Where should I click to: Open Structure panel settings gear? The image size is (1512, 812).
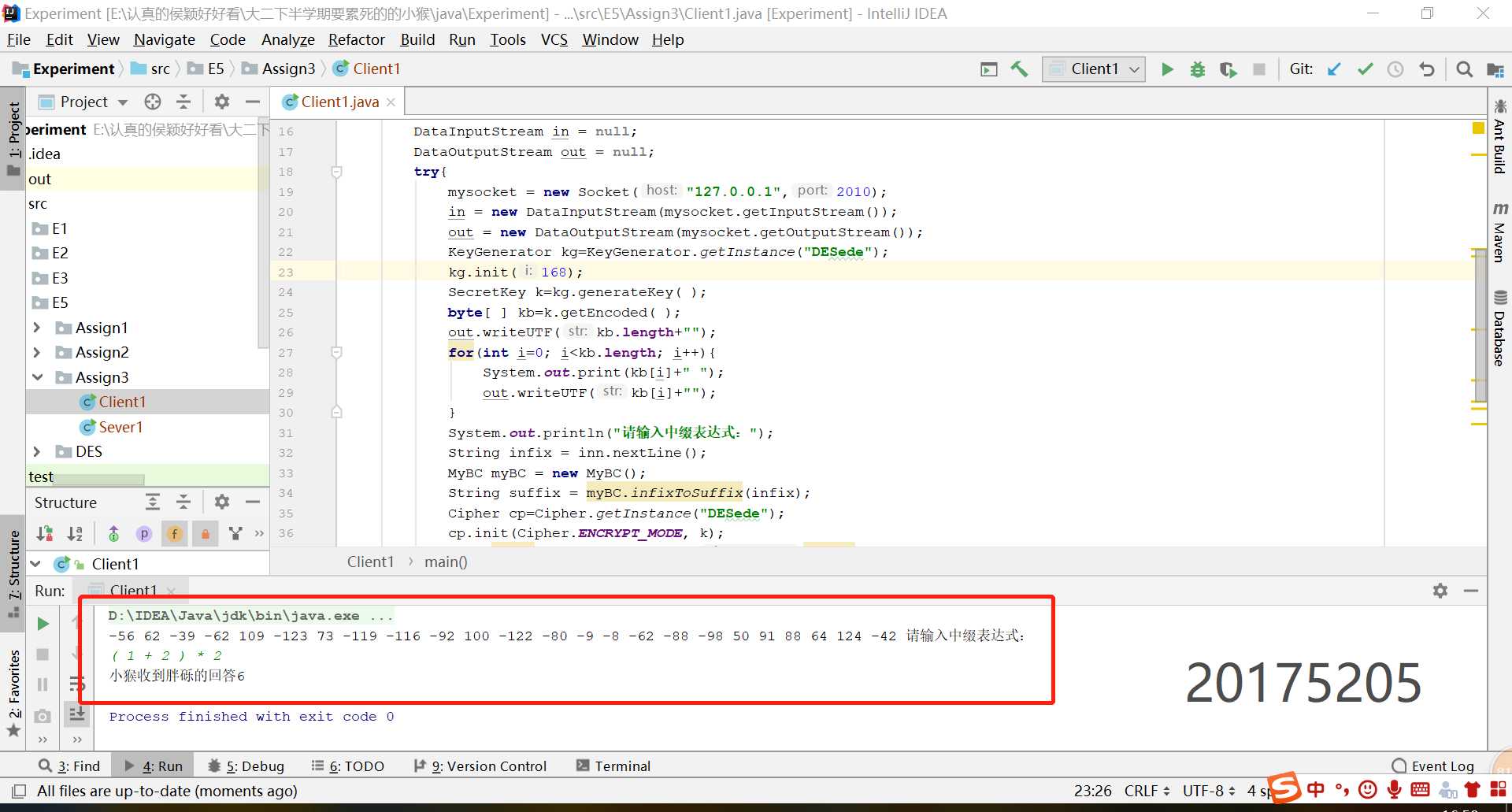(x=222, y=502)
